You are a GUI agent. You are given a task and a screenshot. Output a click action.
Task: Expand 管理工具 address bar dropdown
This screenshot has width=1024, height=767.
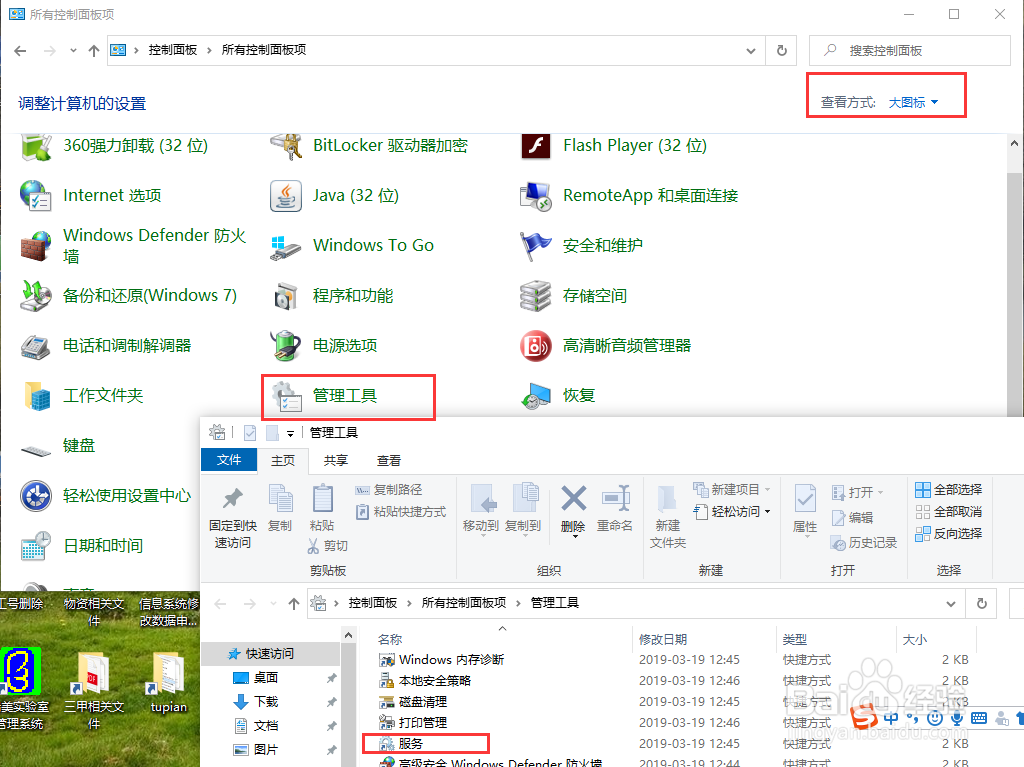tap(951, 604)
